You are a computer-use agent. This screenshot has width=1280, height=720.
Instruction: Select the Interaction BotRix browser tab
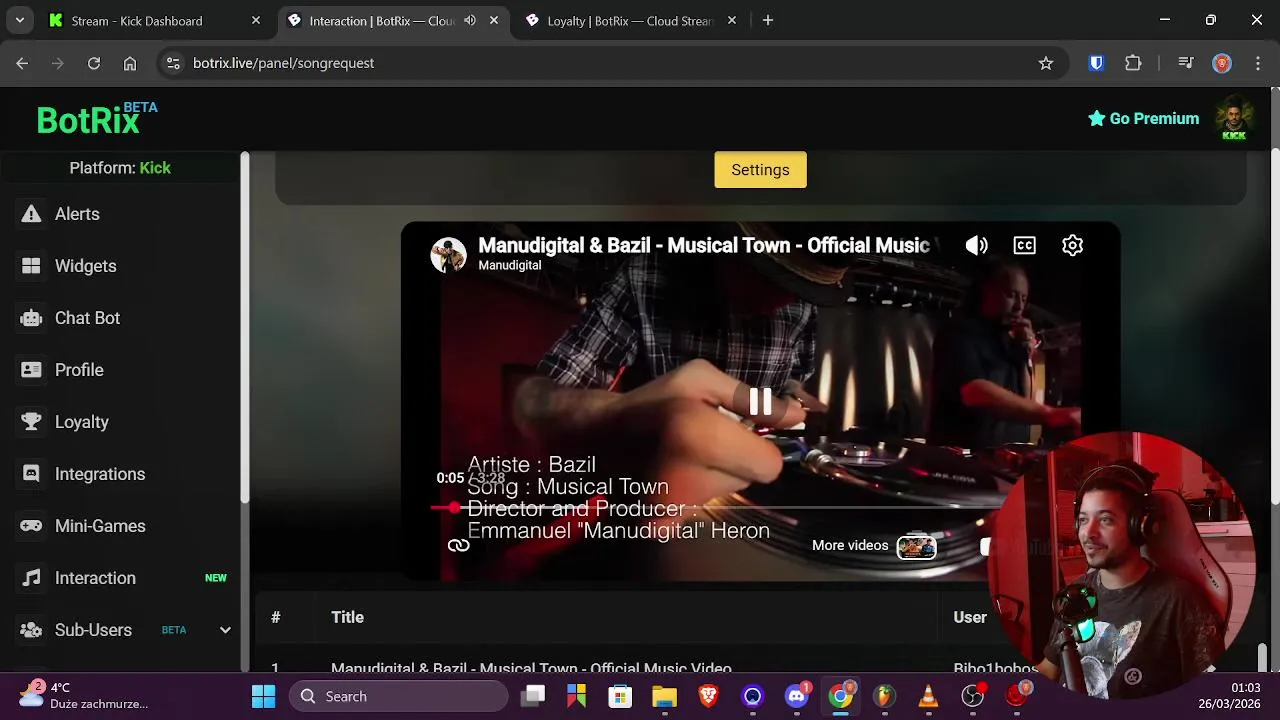(x=380, y=21)
